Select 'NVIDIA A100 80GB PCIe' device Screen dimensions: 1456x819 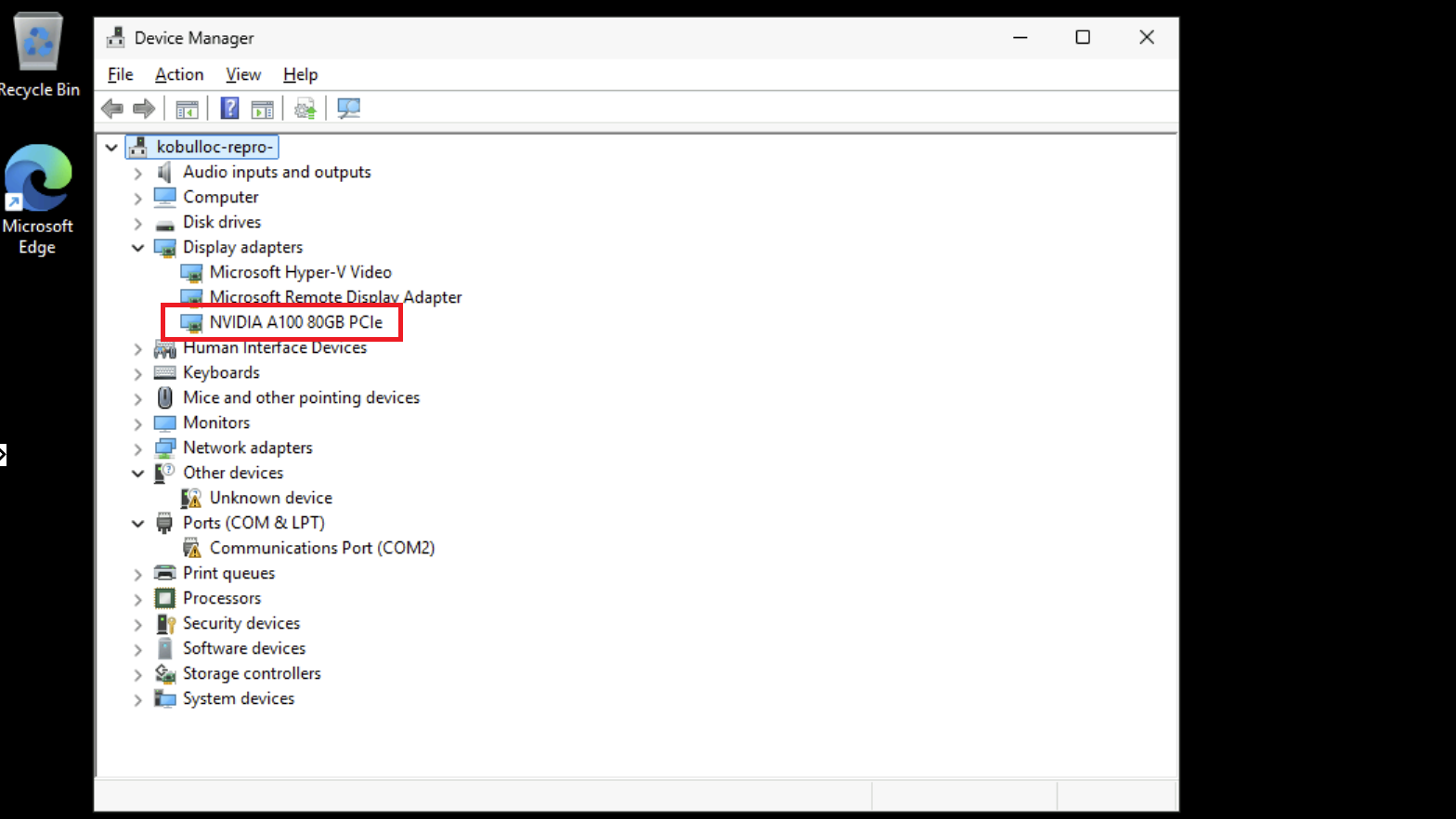pyautogui.click(x=295, y=322)
